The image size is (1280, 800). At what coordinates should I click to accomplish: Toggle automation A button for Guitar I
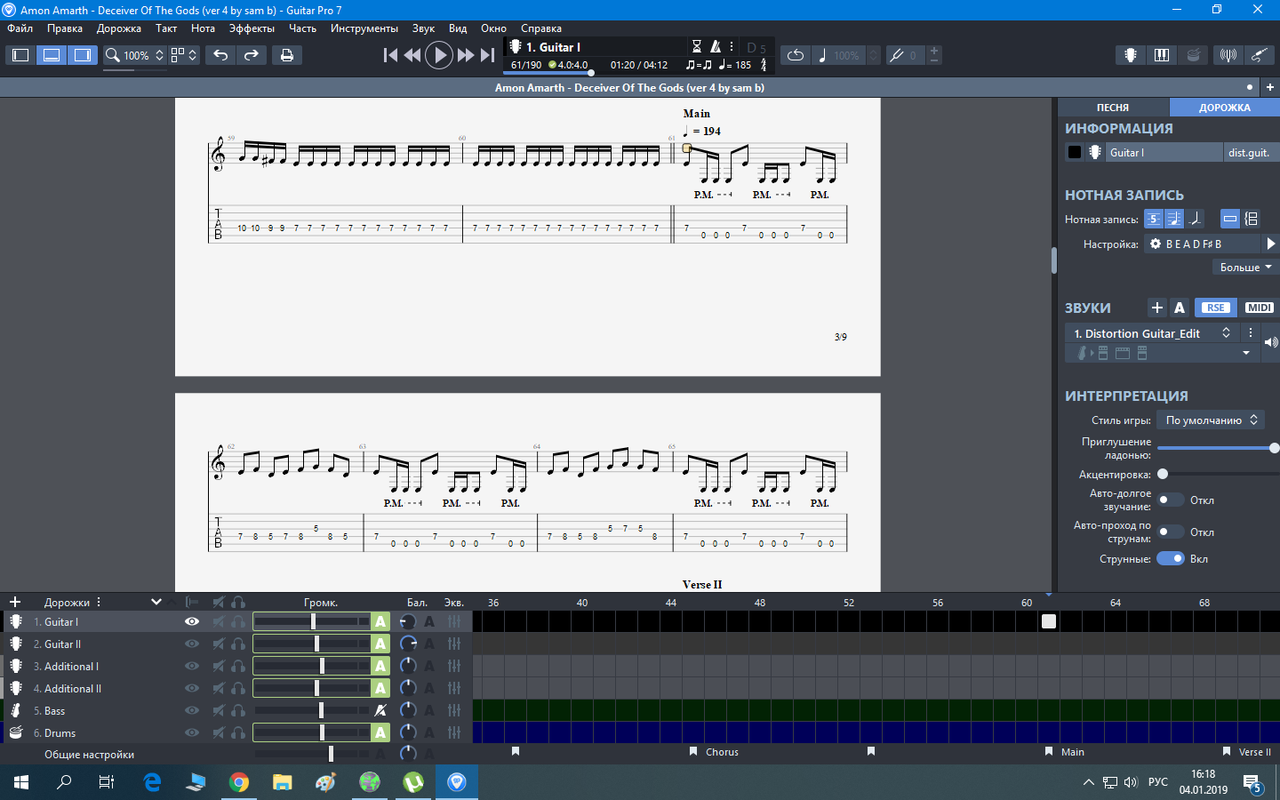coord(380,622)
